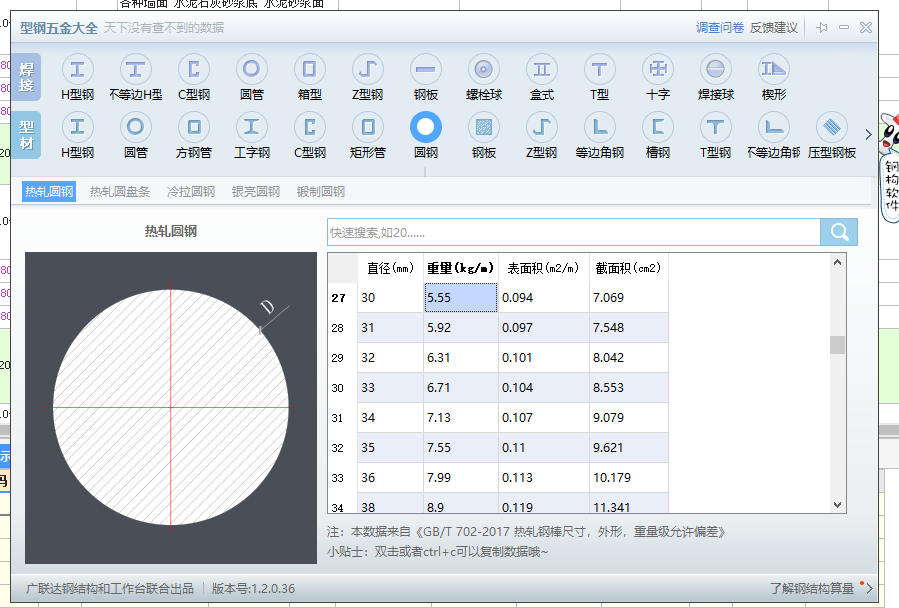Open the 调查问卷 link

720,28
